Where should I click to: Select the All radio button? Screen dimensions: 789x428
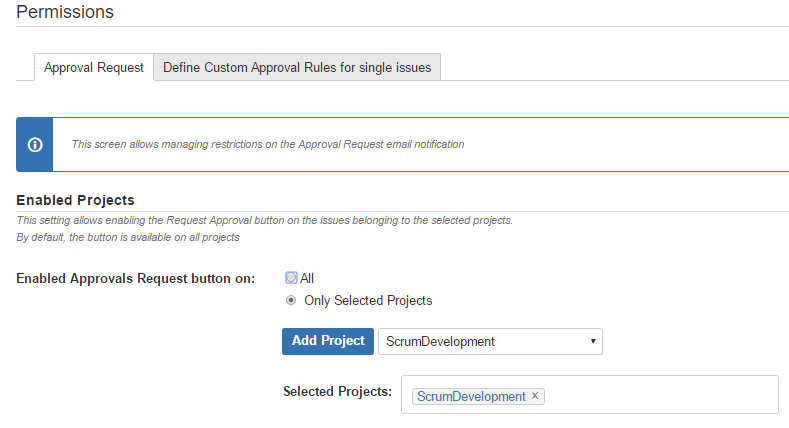(291, 278)
